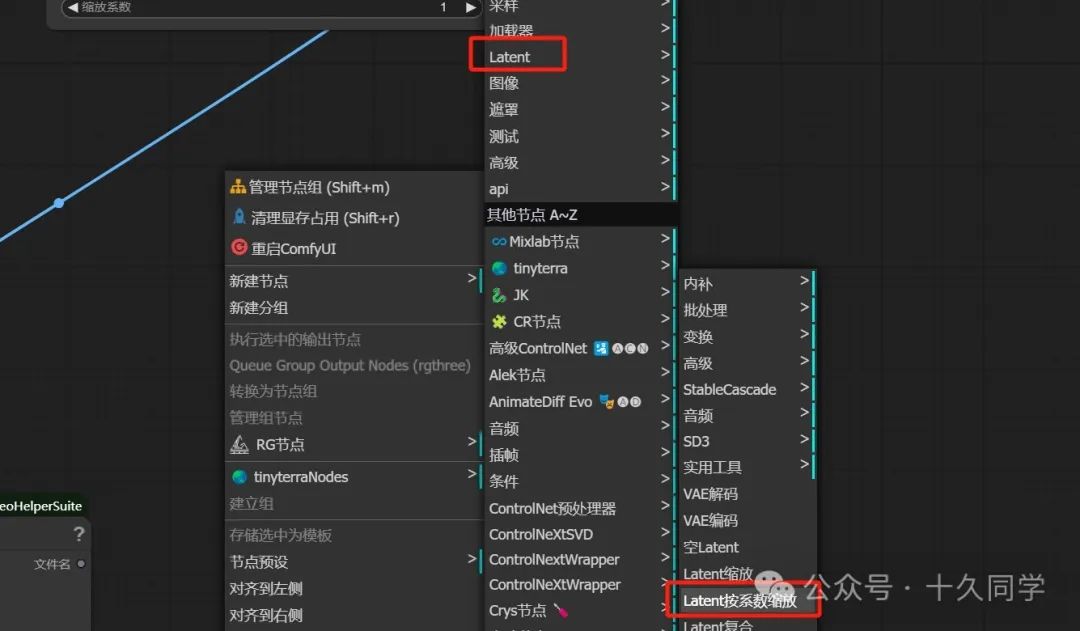Open the 实用工具 Latent submenu

[x=747, y=468]
